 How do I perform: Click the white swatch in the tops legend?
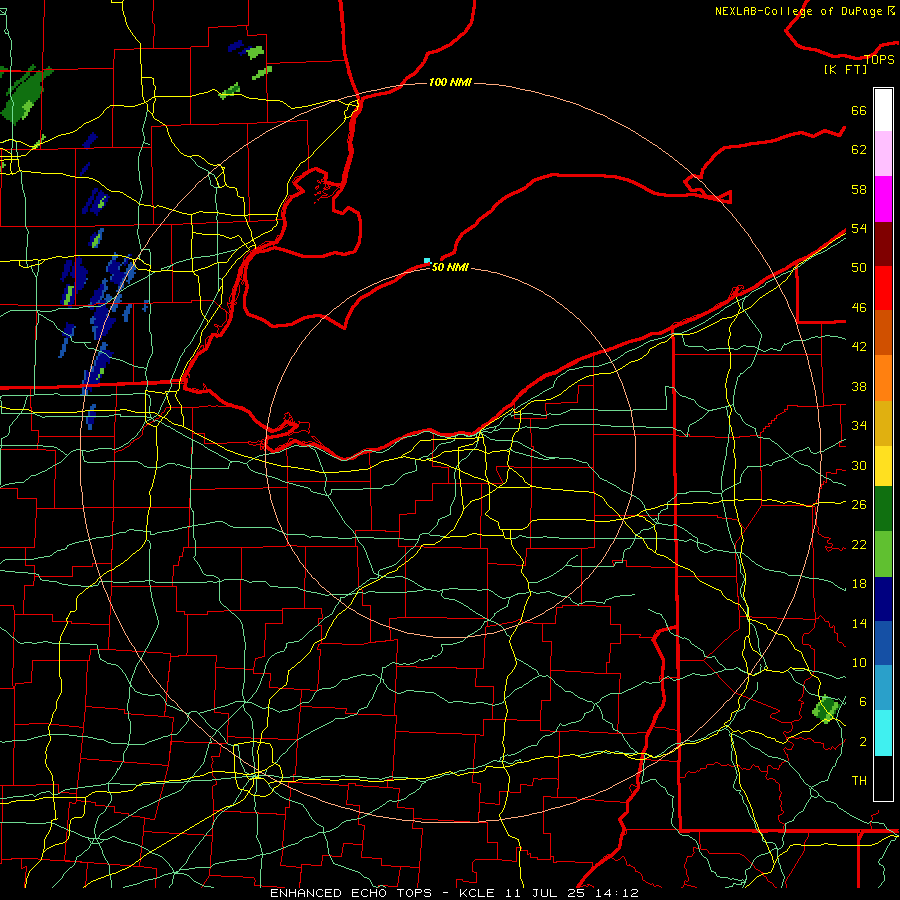pos(883,110)
